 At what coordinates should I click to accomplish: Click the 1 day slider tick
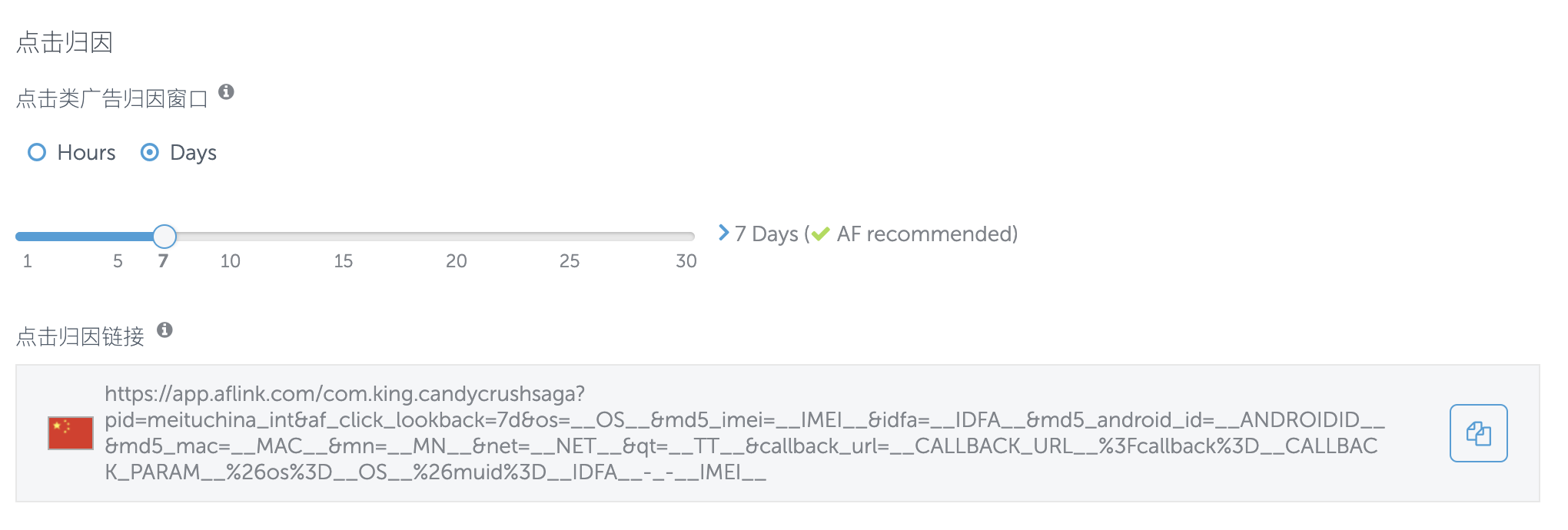28,261
